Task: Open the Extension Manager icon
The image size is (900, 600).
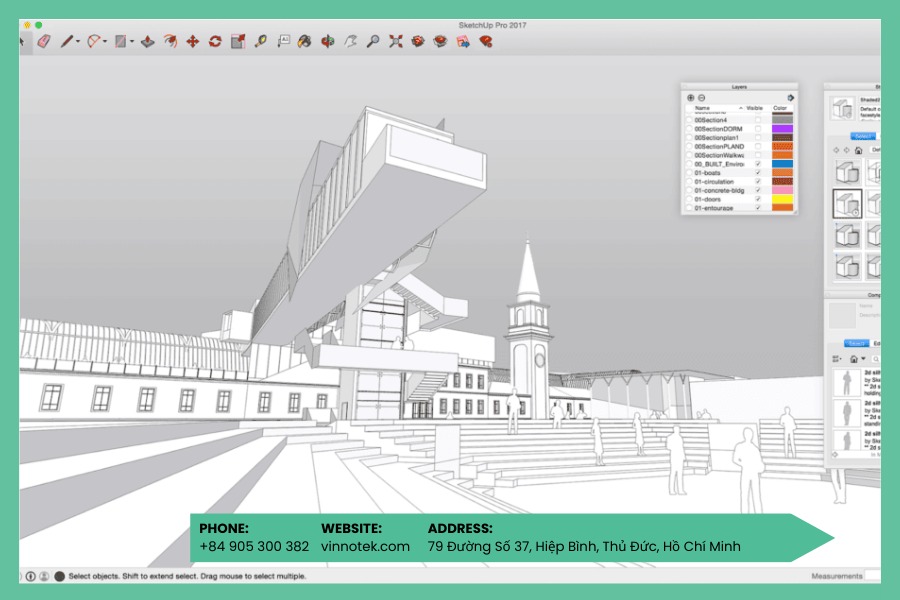Action: pyautogui.click(x=486, y=41)
